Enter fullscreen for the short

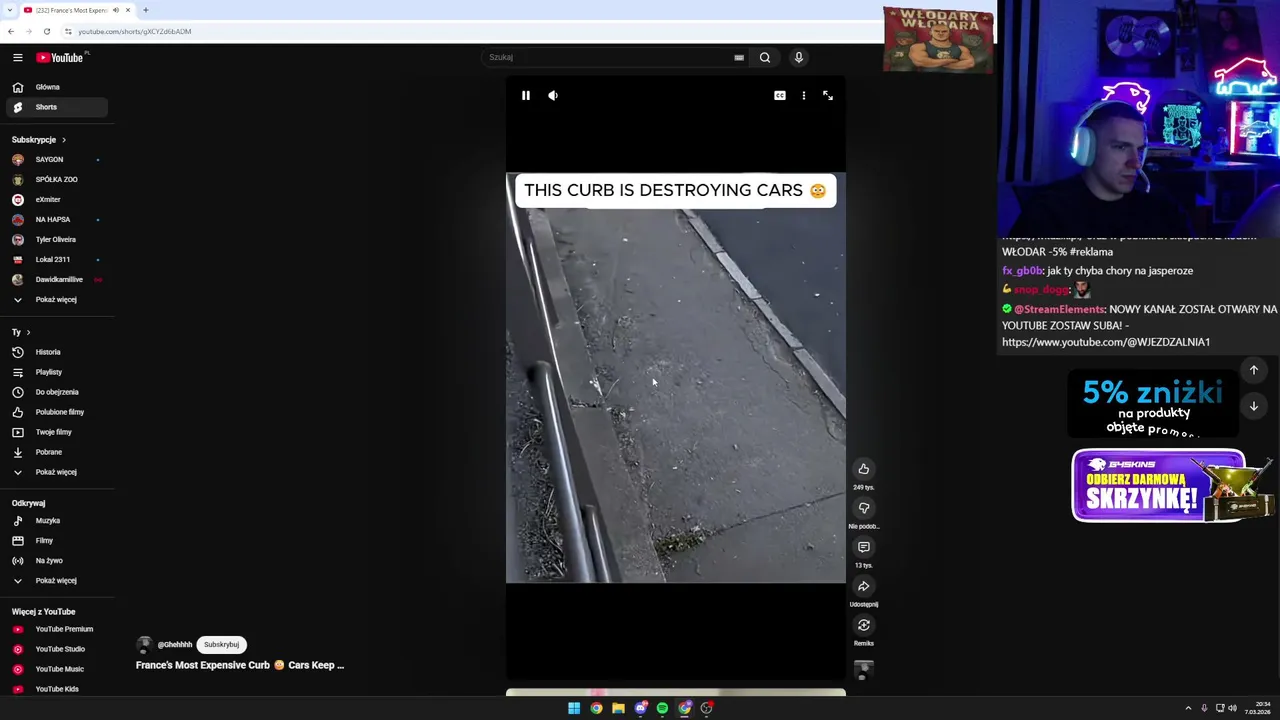(828, 95)
